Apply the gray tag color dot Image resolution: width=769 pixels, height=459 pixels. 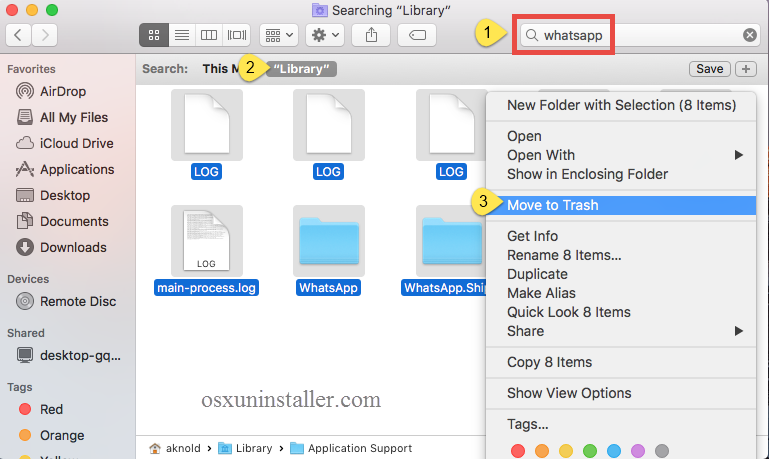point(662,451)
